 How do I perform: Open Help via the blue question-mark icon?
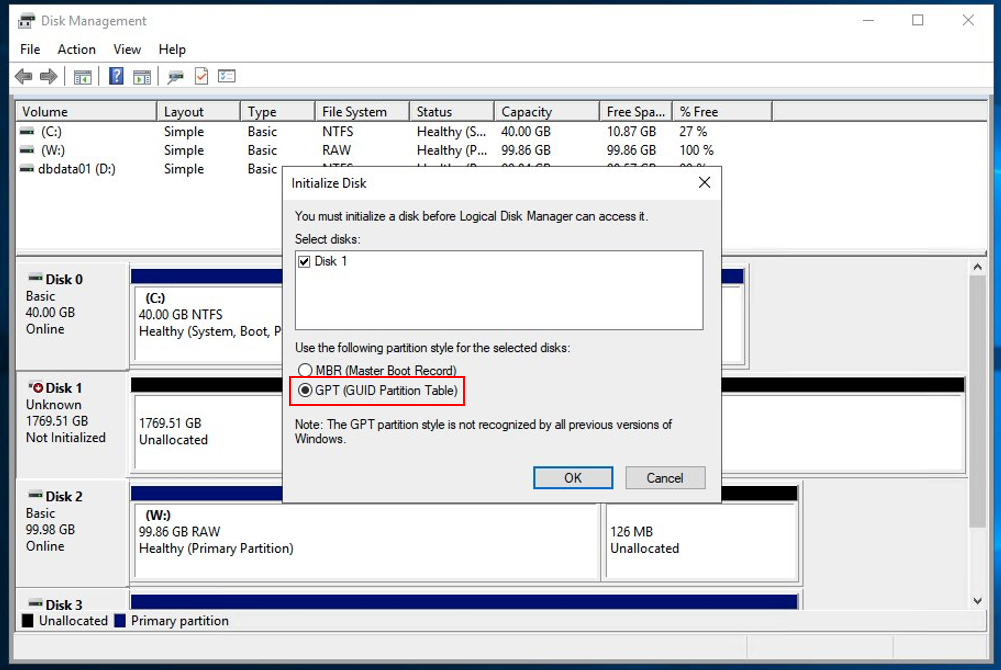click(116, 77)
